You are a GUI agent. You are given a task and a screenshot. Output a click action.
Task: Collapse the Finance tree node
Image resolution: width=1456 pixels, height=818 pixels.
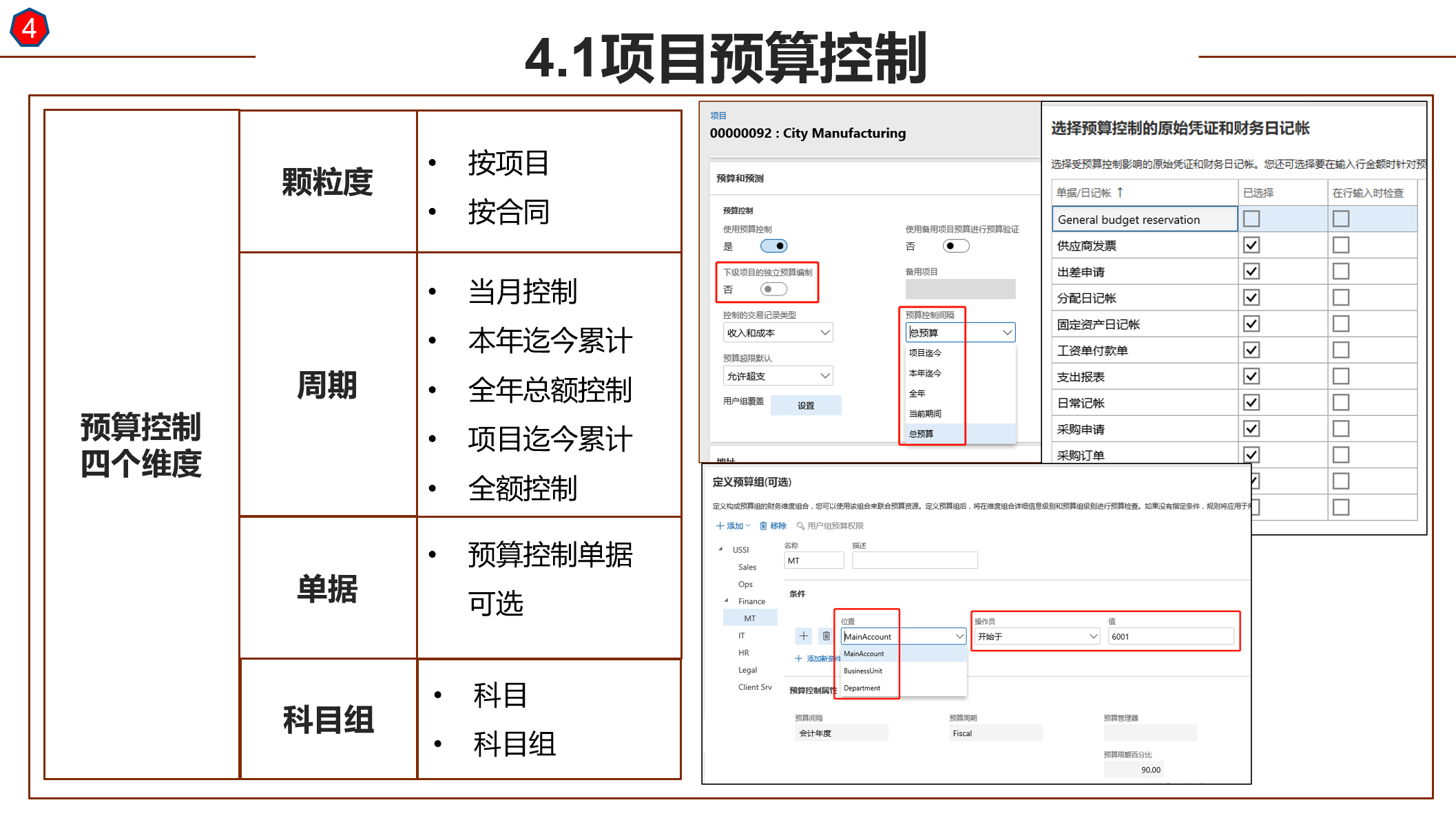[x=726, y=600]
